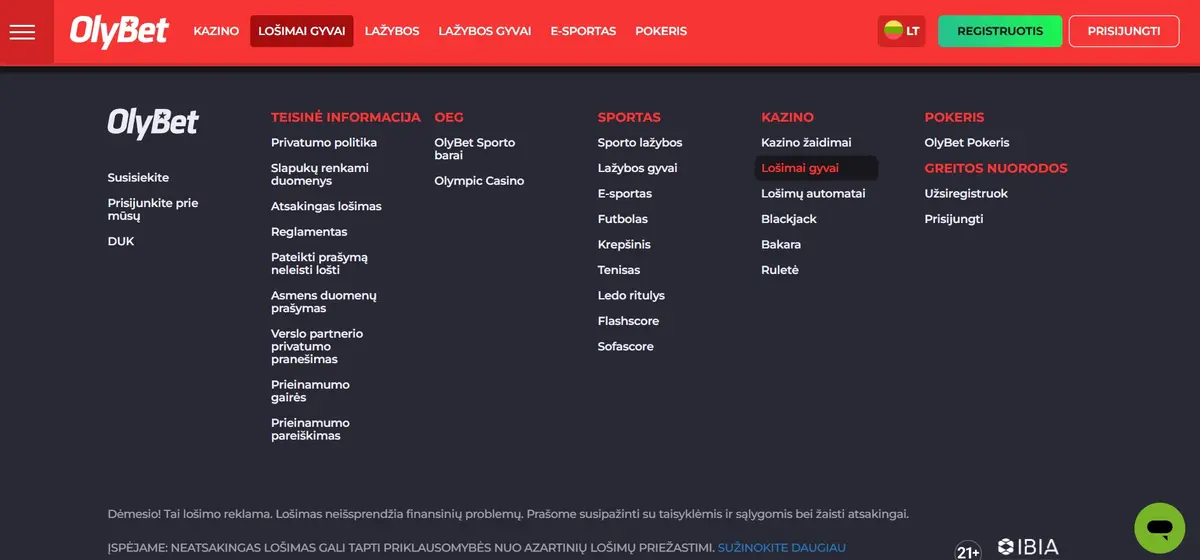The image size is (1200, 560).
Task: Click the Dėmesio gambling advertisement disclaimer text
Action: click(x=508, y=514)
